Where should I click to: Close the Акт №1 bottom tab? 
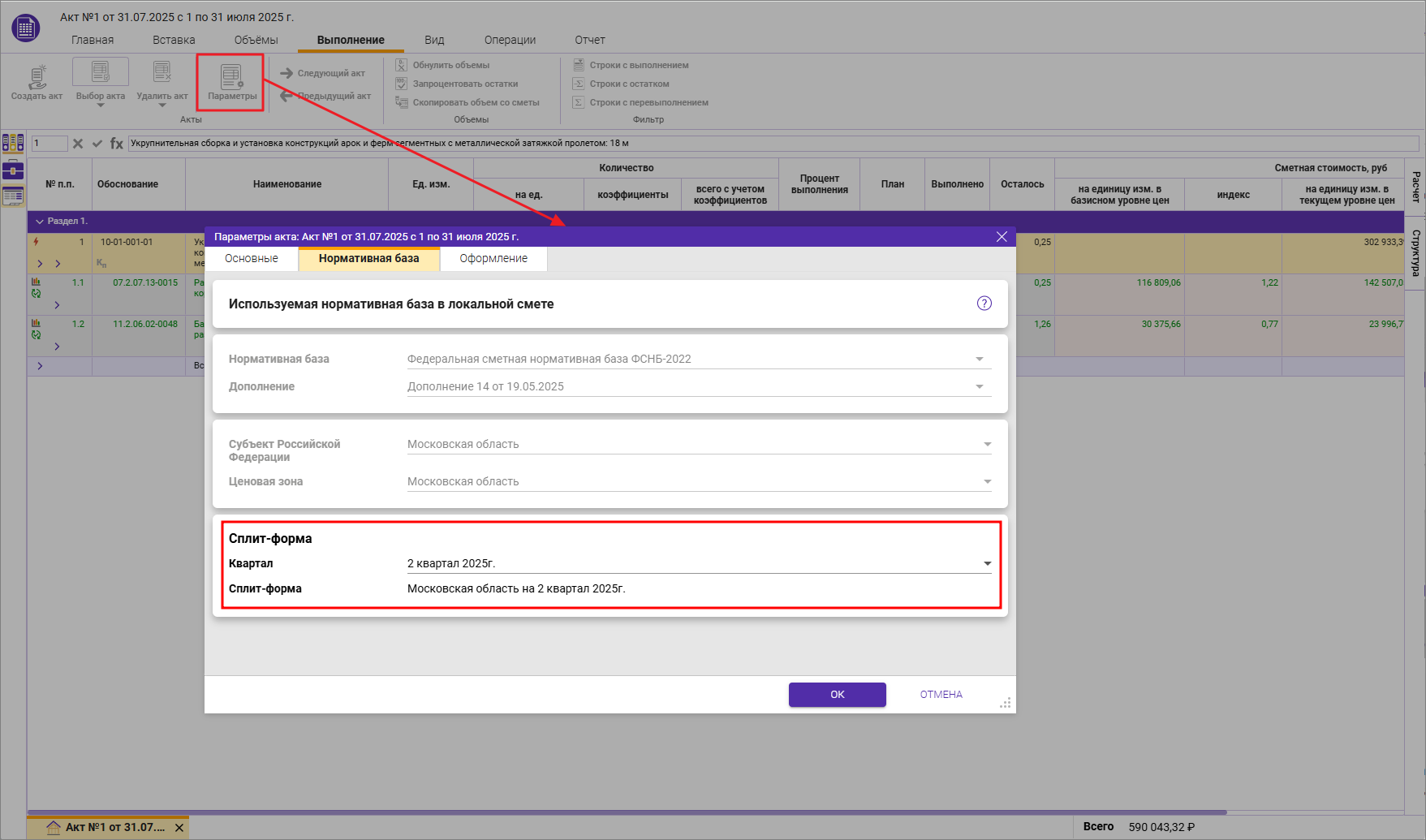coord(179,828)
